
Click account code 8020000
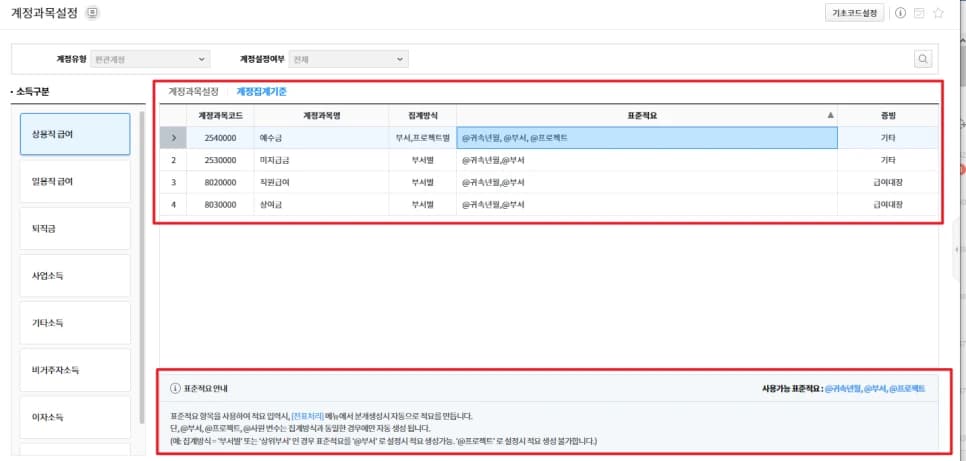tap(220, 182)
